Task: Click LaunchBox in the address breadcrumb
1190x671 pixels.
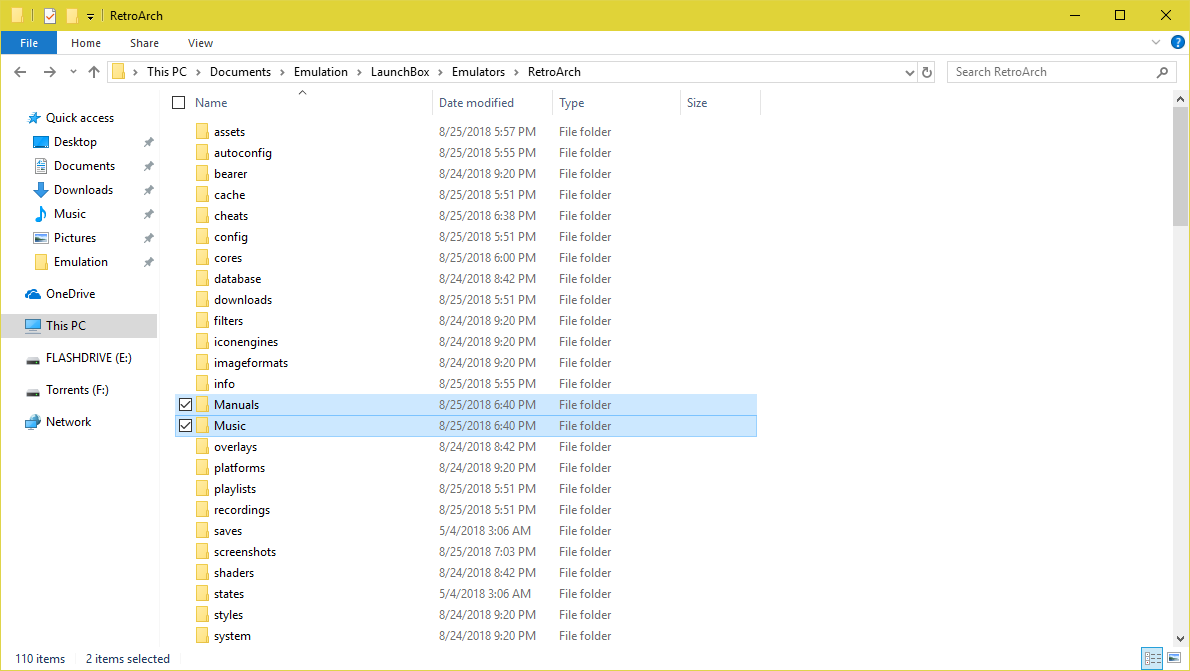Action: tap(400, 72)
